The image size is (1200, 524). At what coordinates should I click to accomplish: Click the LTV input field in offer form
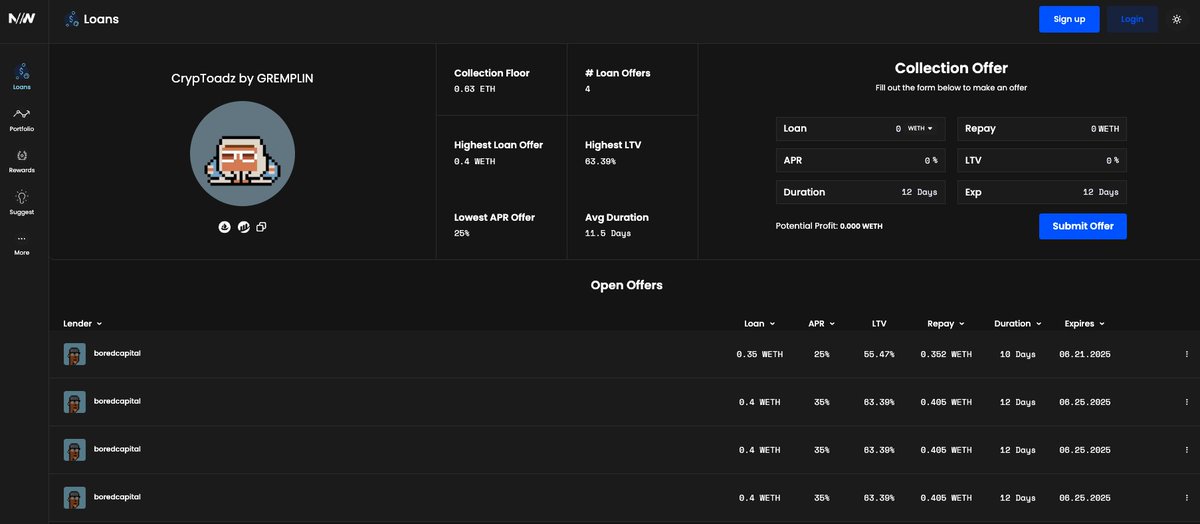(x=1042, y=160)
